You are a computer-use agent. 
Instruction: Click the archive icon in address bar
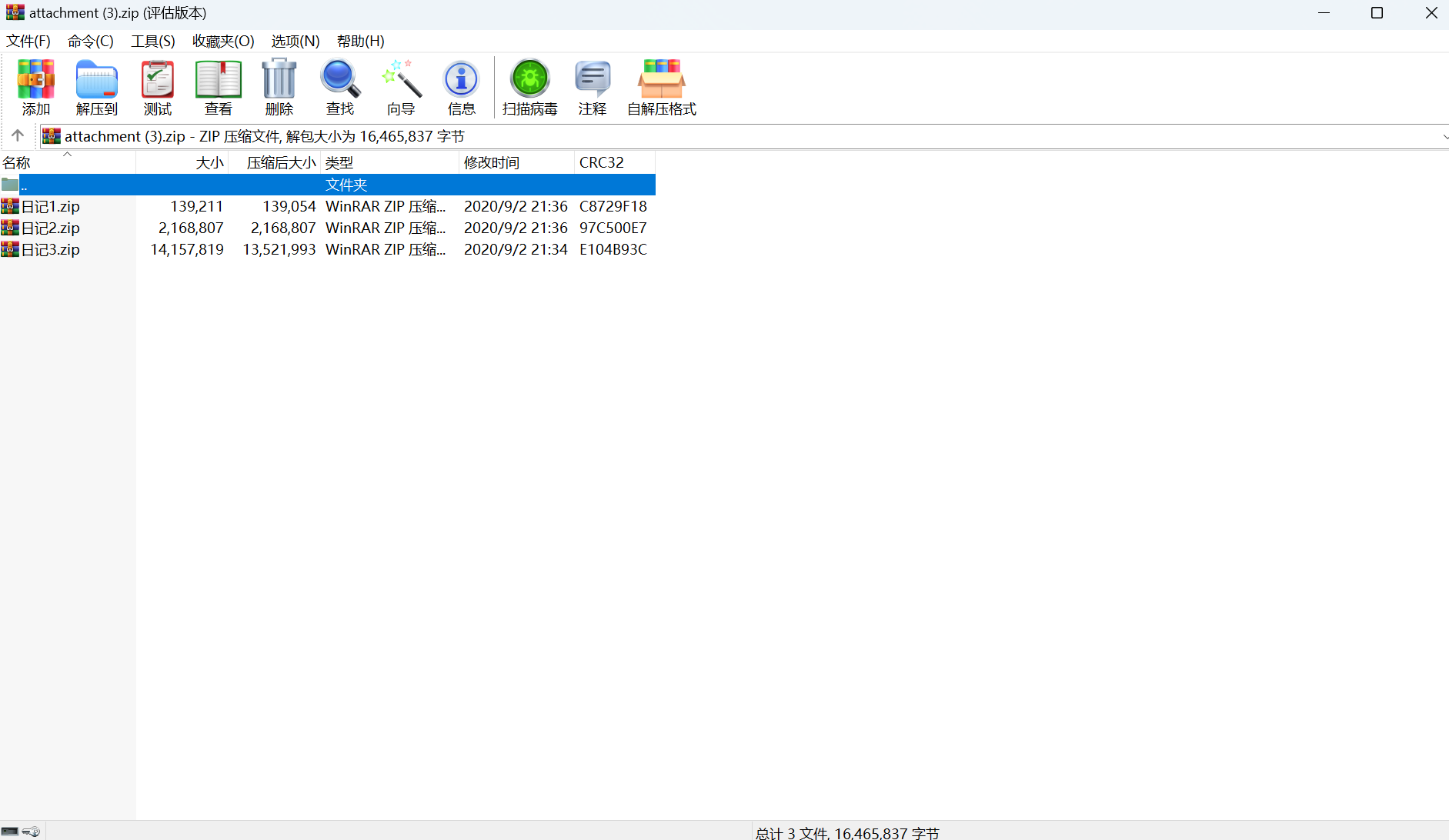52,136
